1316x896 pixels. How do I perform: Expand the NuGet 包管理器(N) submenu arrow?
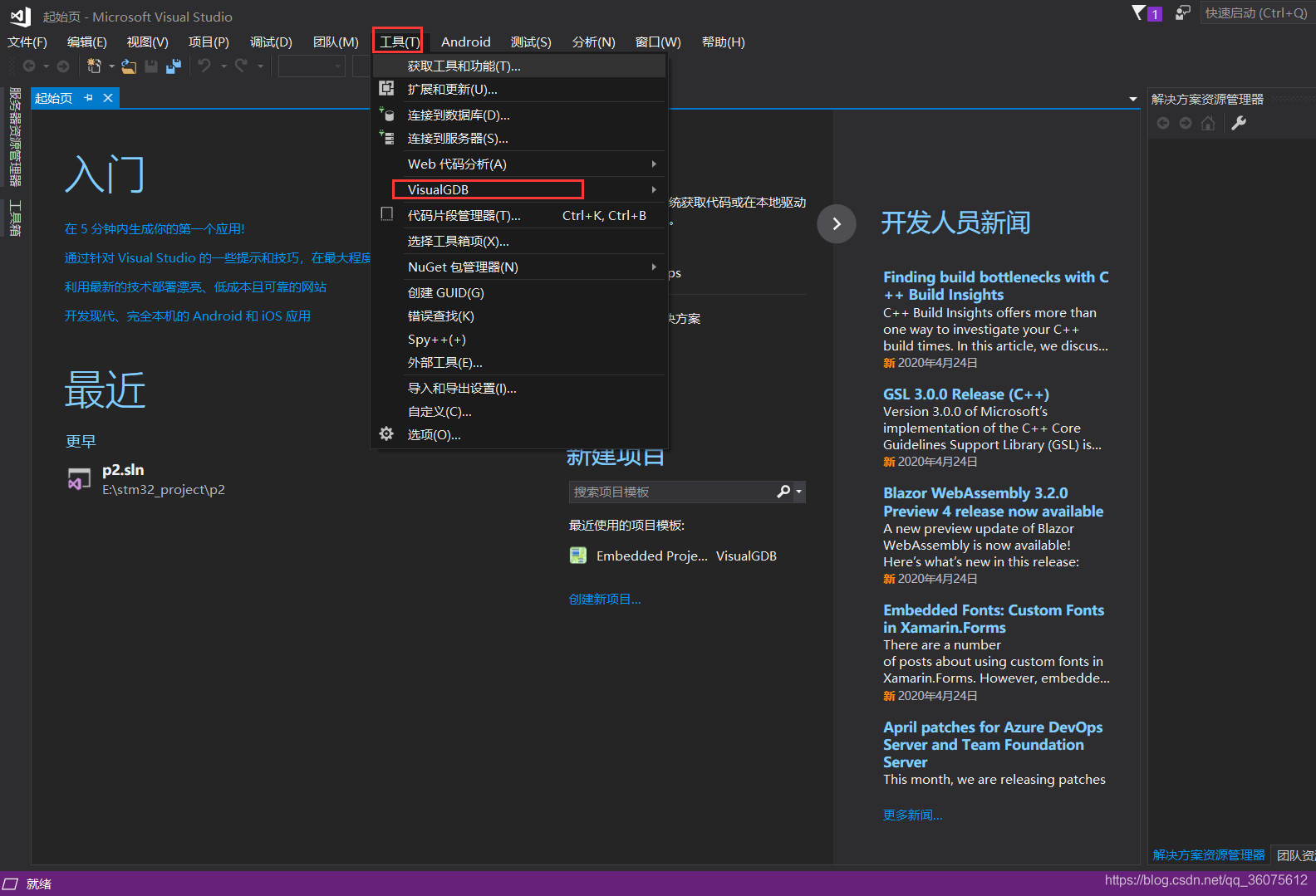pyautogui.click(x=654, y=267)
